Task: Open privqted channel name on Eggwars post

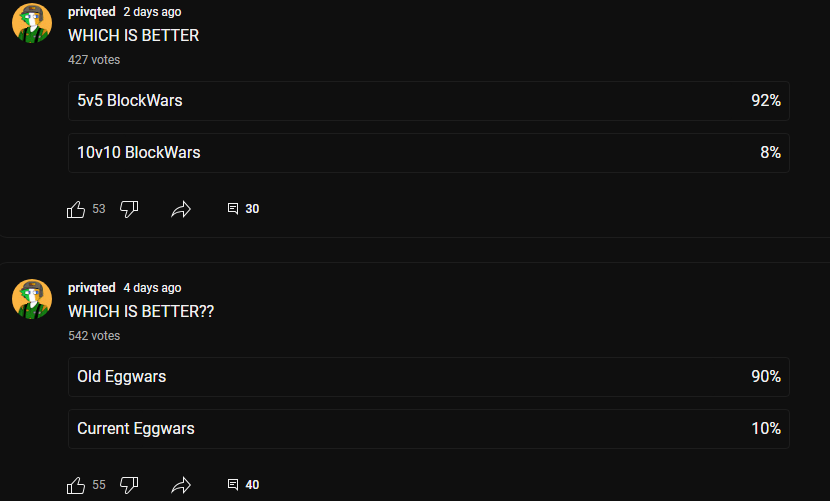Action: pyautogui.click(x=92, y=288)
